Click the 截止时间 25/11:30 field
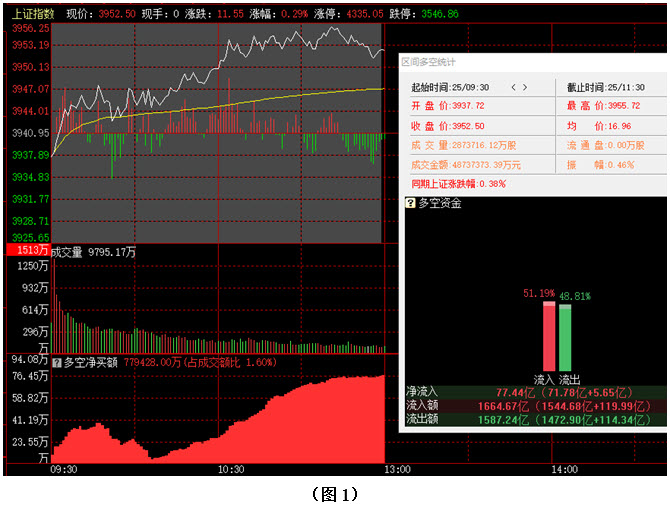The width and height of the screenshot is (670, 520). [603, 87]
